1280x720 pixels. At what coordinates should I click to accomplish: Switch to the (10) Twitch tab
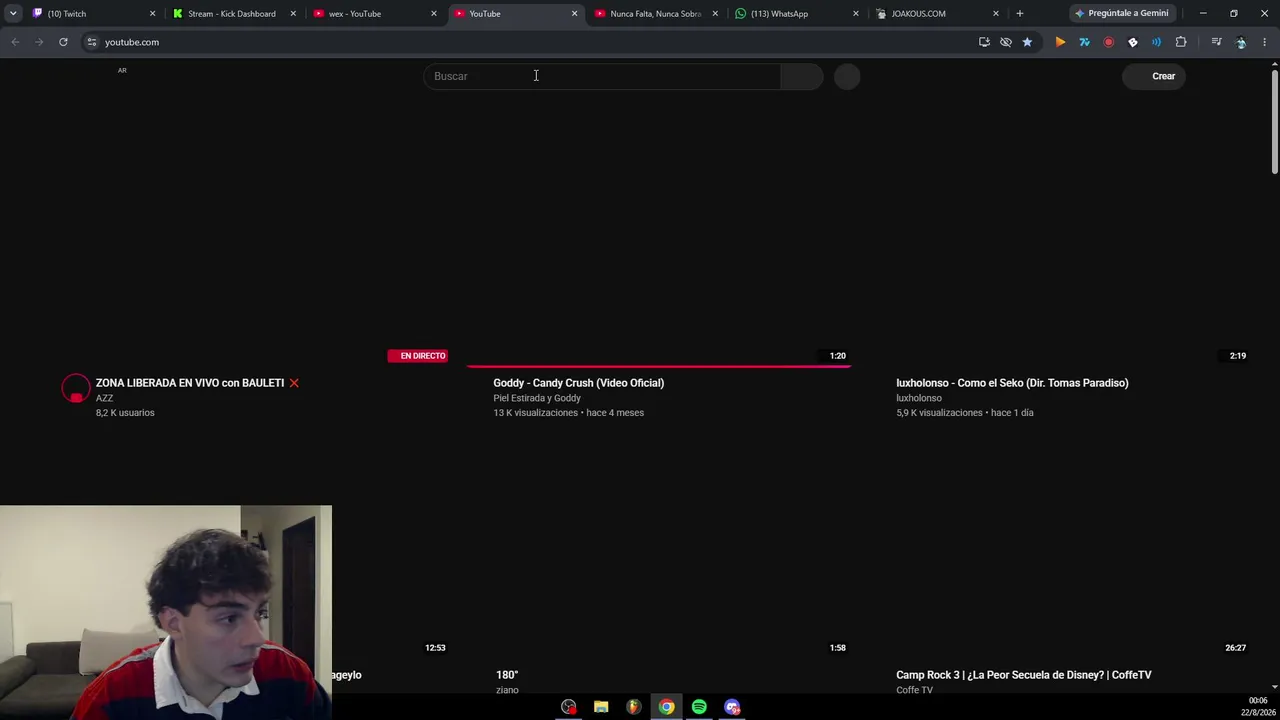(93, 14)
